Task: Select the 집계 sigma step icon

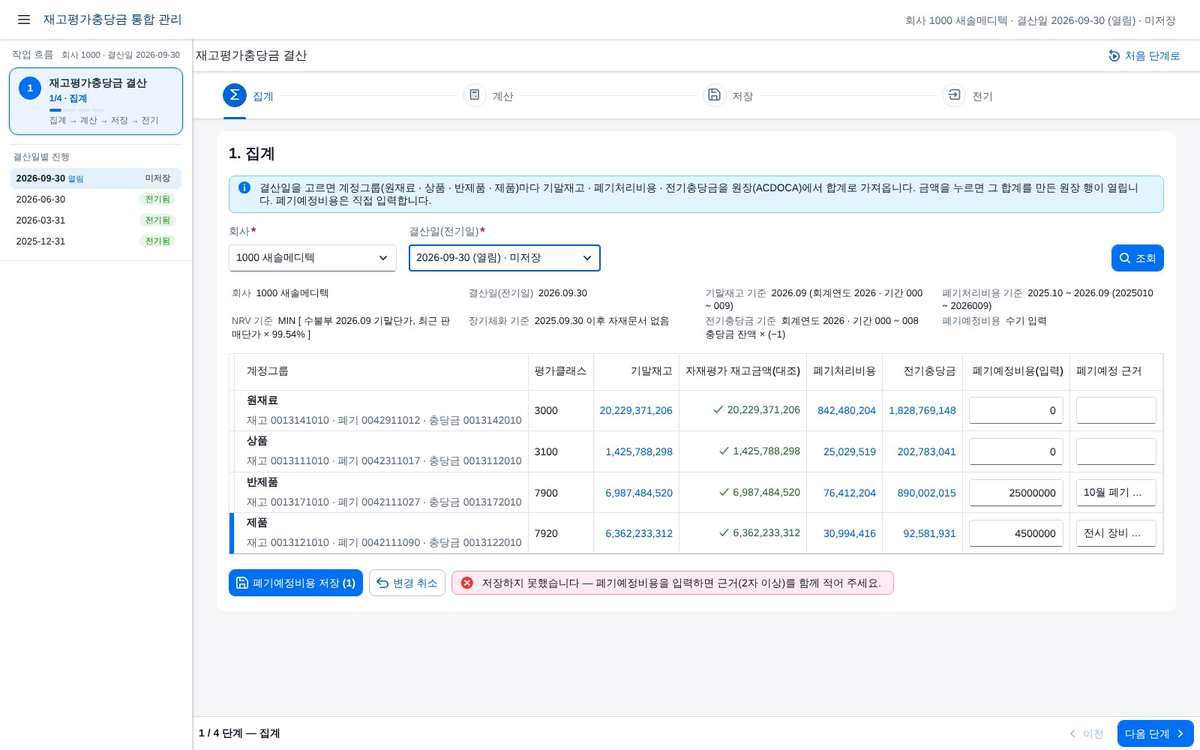Action: click(x=234, y=96)
